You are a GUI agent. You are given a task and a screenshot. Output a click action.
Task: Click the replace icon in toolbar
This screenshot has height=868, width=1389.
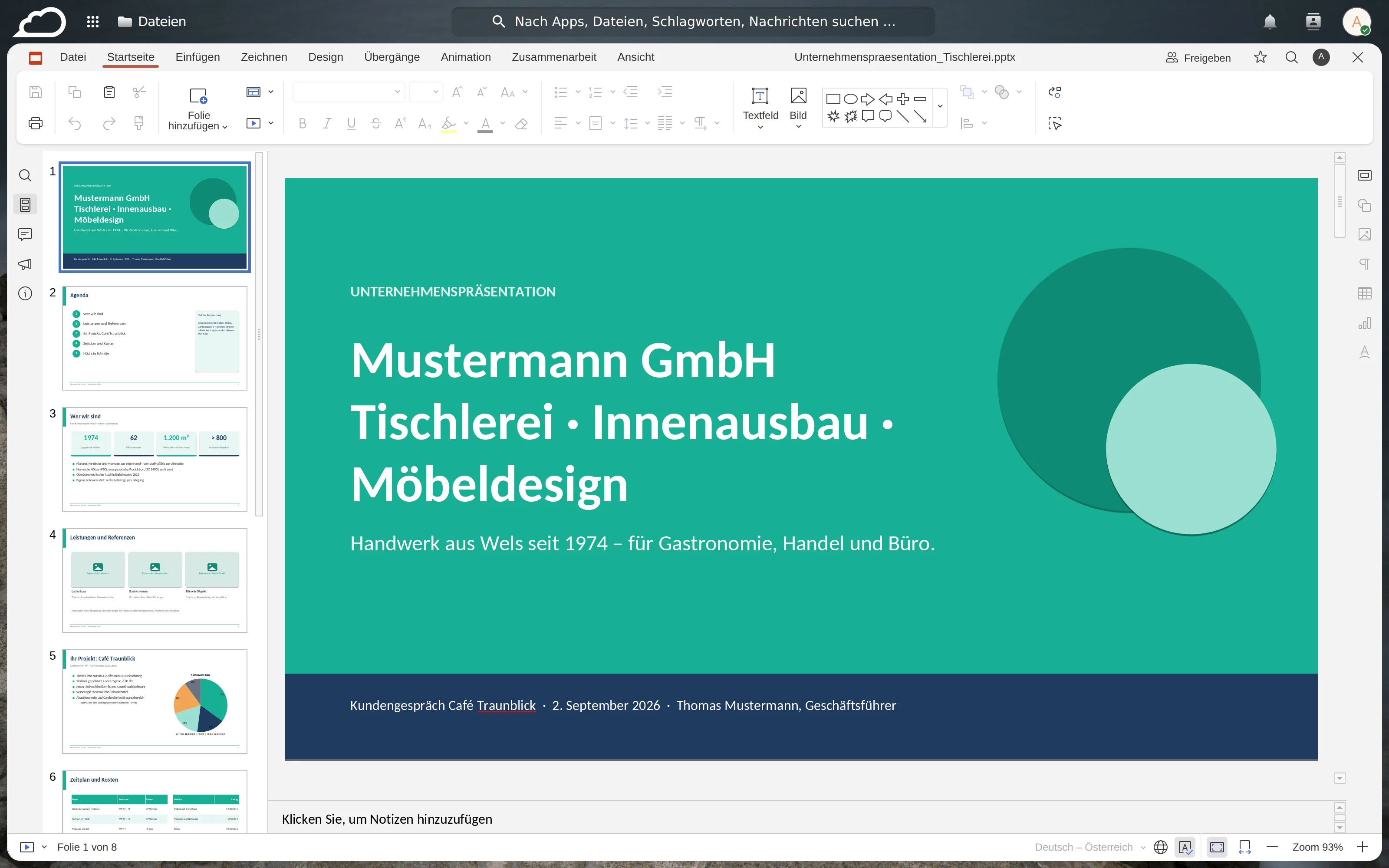1055,92
